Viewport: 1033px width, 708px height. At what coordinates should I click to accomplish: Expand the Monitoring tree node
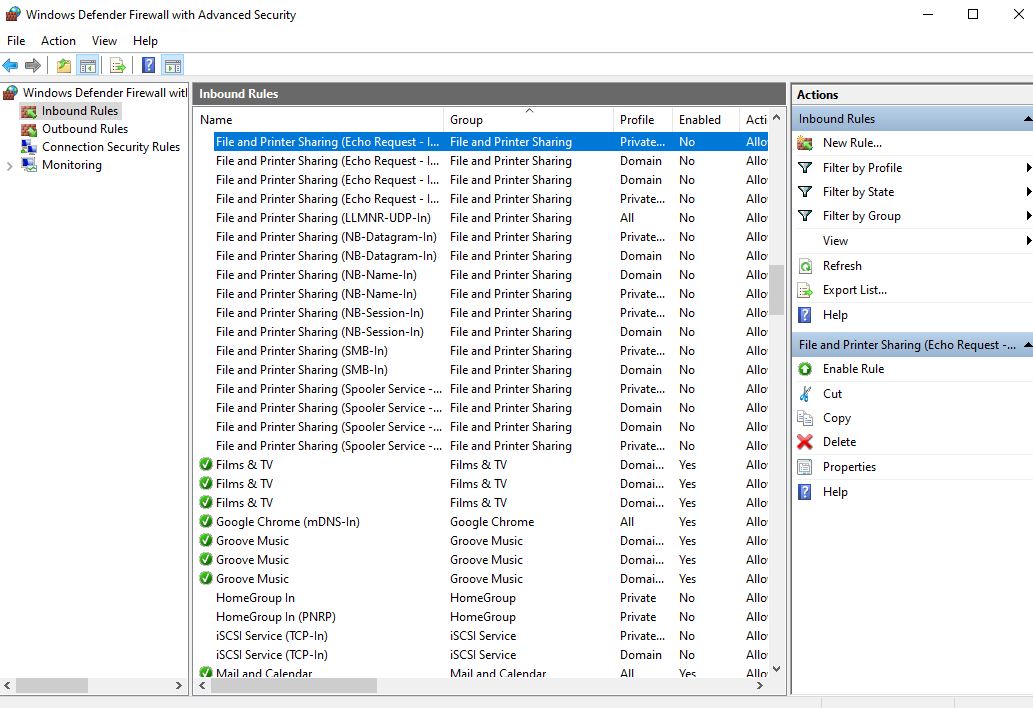point(9,166)
